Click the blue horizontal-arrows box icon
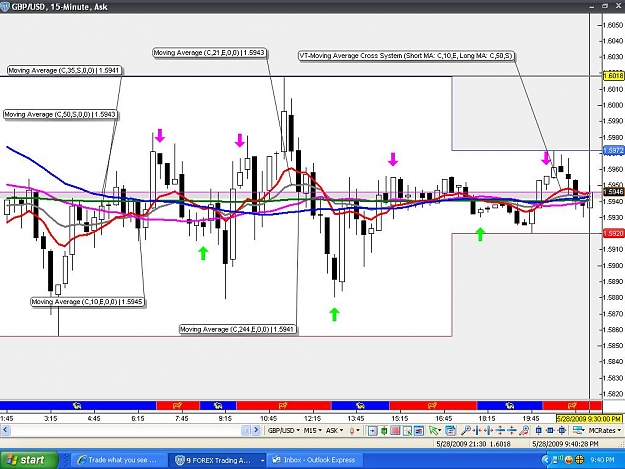Viewport: 625px width, 469px height. [550, 430]
